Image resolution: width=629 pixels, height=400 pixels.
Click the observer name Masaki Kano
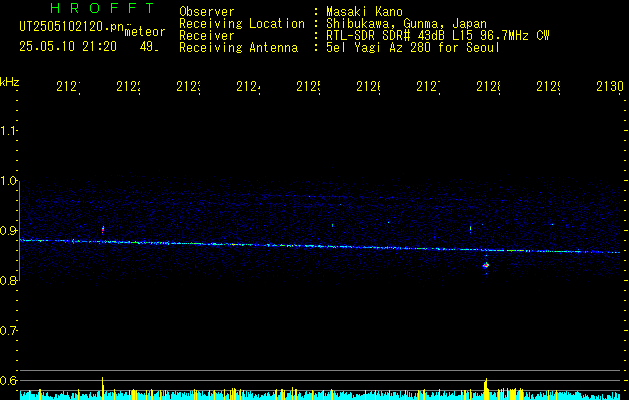[364, 12]
